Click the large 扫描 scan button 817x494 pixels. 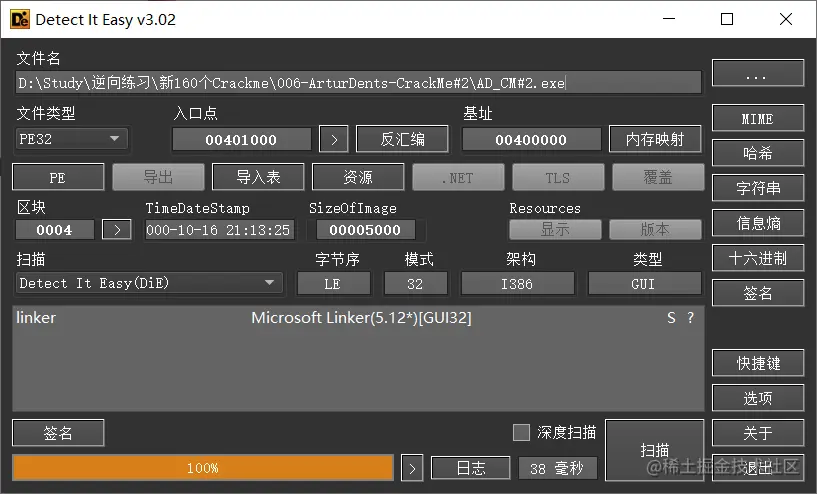pyautogui.click(x=654, y=450)
